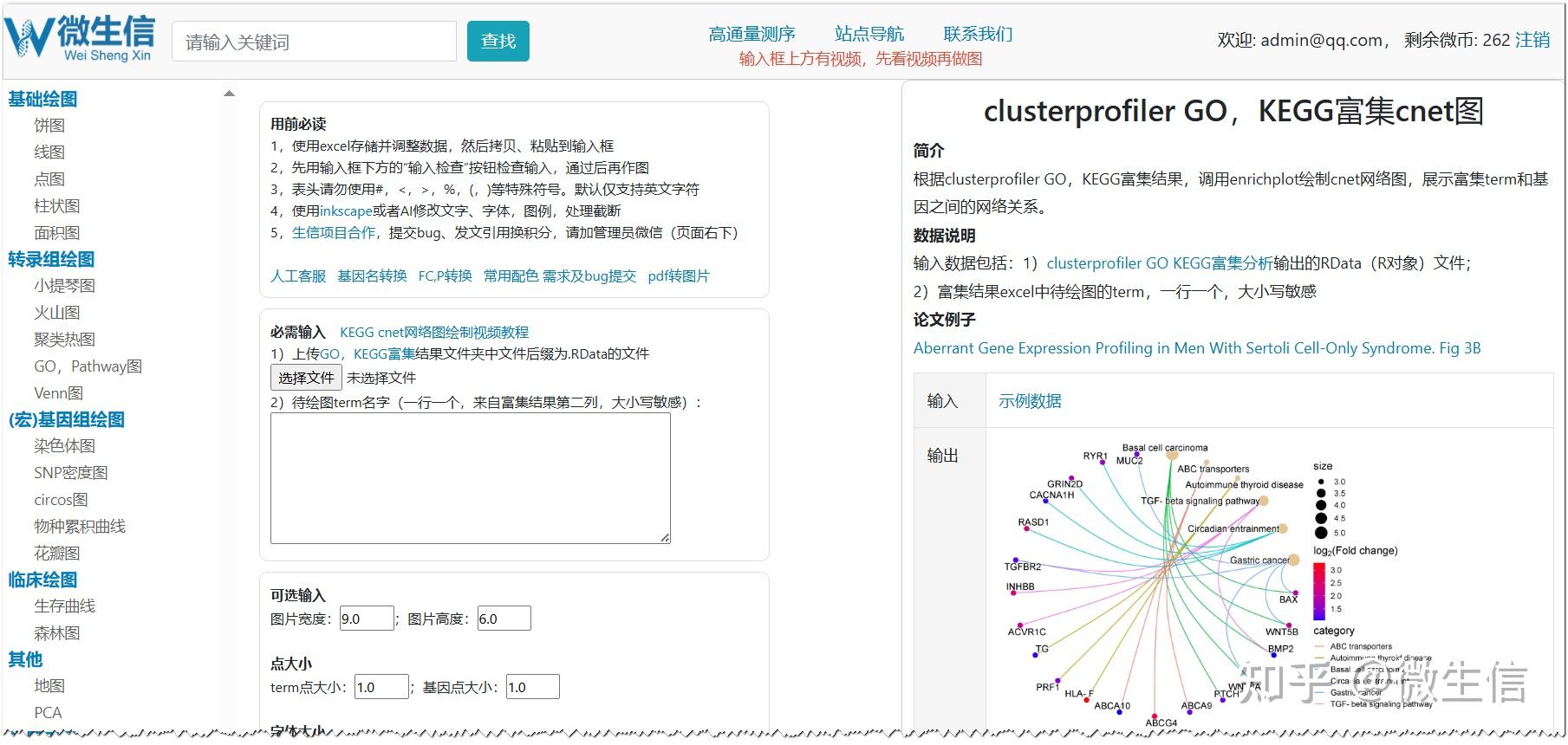This screenshot has height=745, width=1568.
Task: Click the 转录组绘图 category heading
Action: pyautogui.click(x=51, y=259)
